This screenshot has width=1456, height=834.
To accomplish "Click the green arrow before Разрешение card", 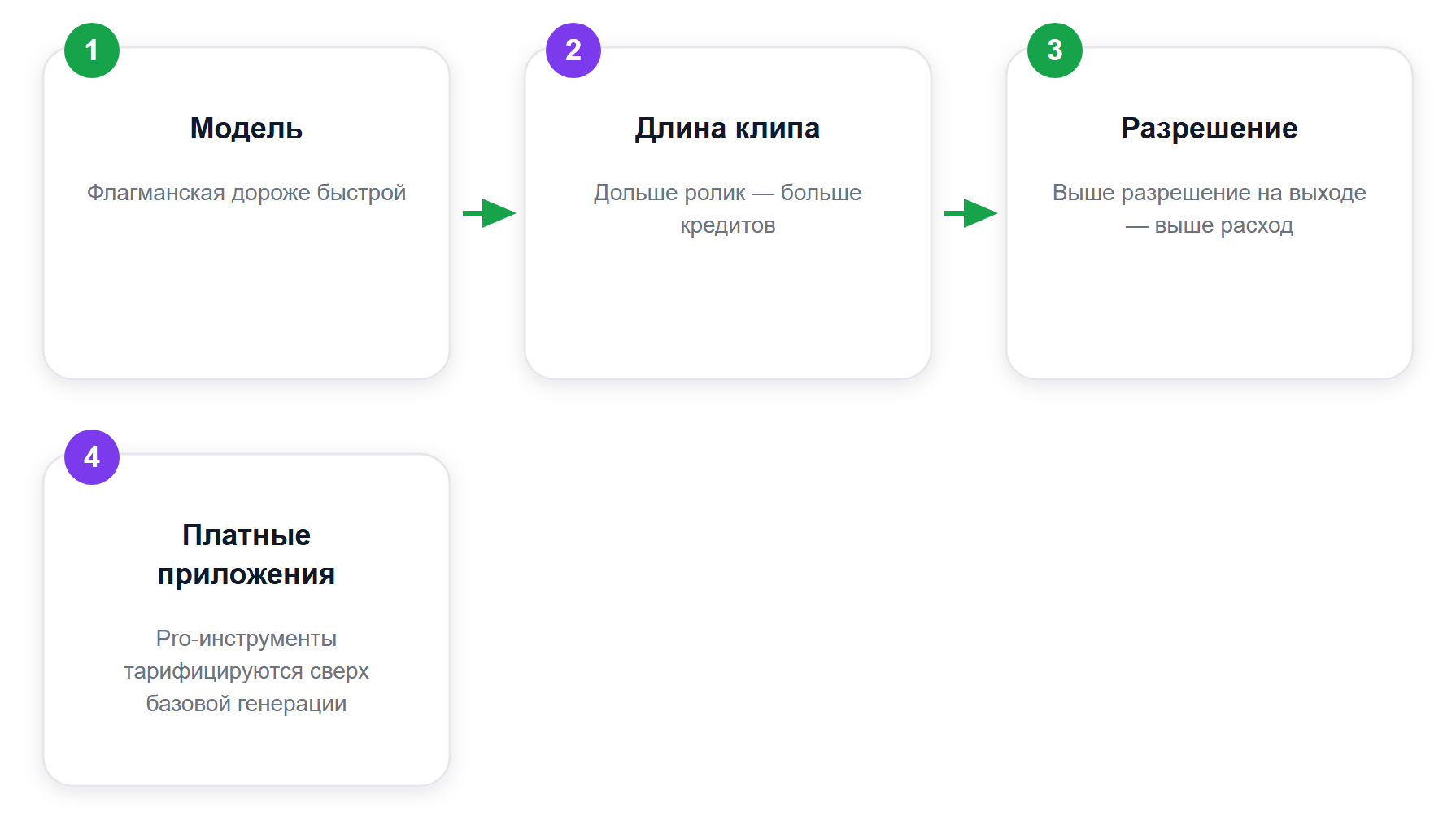I will 970,213.
